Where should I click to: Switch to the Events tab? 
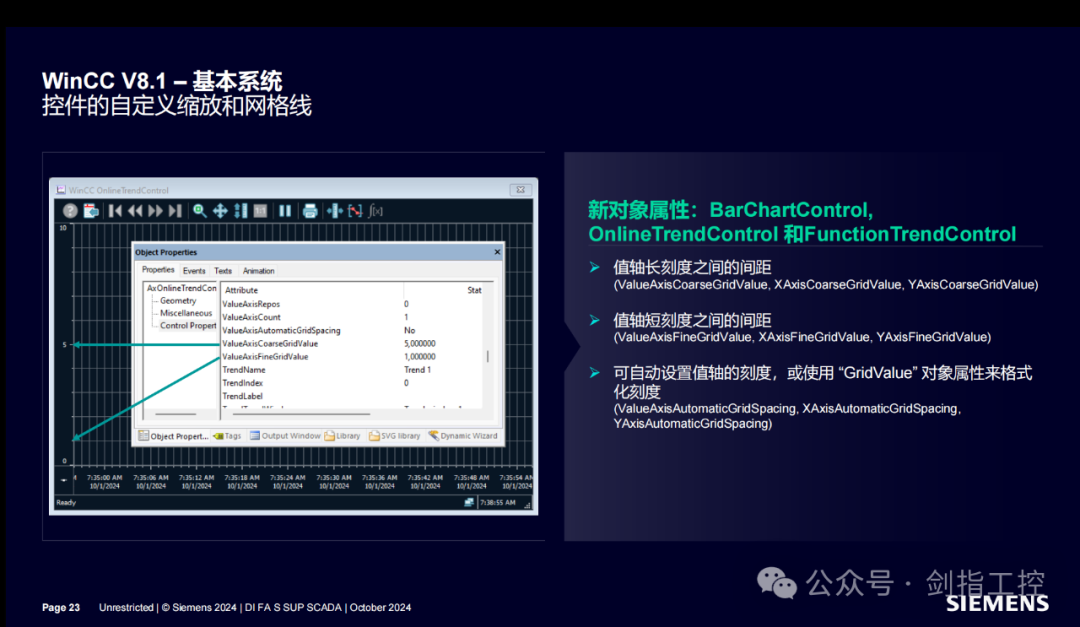[x=194, y=271]
